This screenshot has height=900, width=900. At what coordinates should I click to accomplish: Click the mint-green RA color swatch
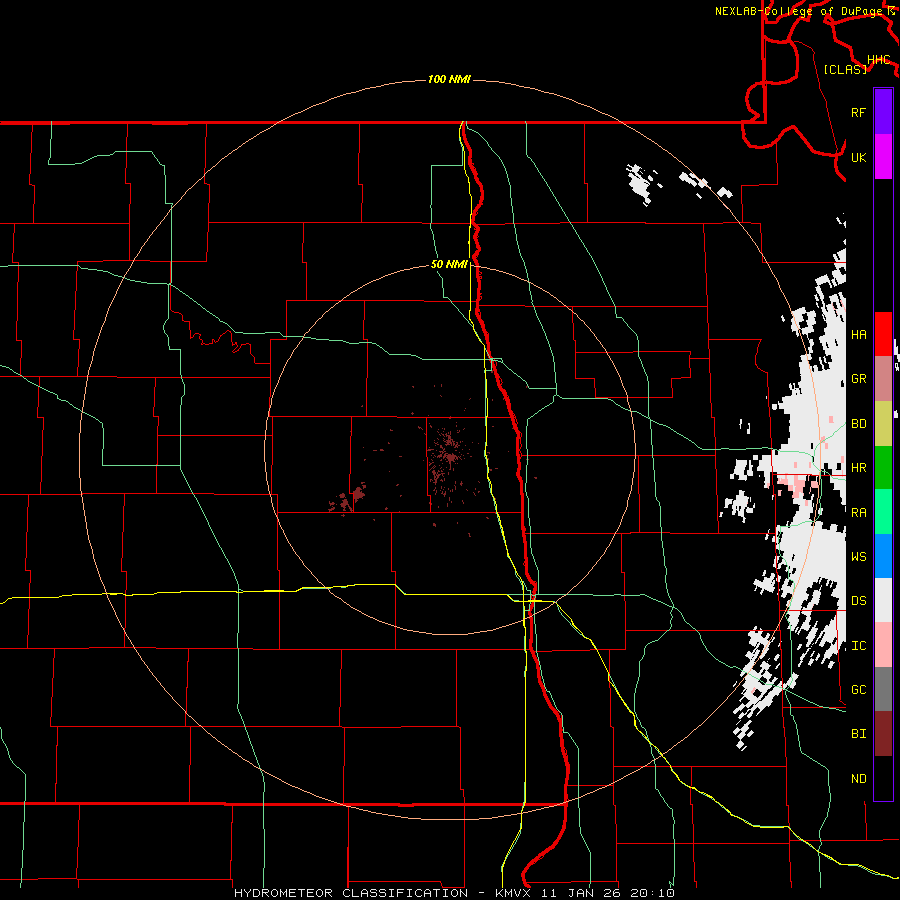(x=883, y=512)
